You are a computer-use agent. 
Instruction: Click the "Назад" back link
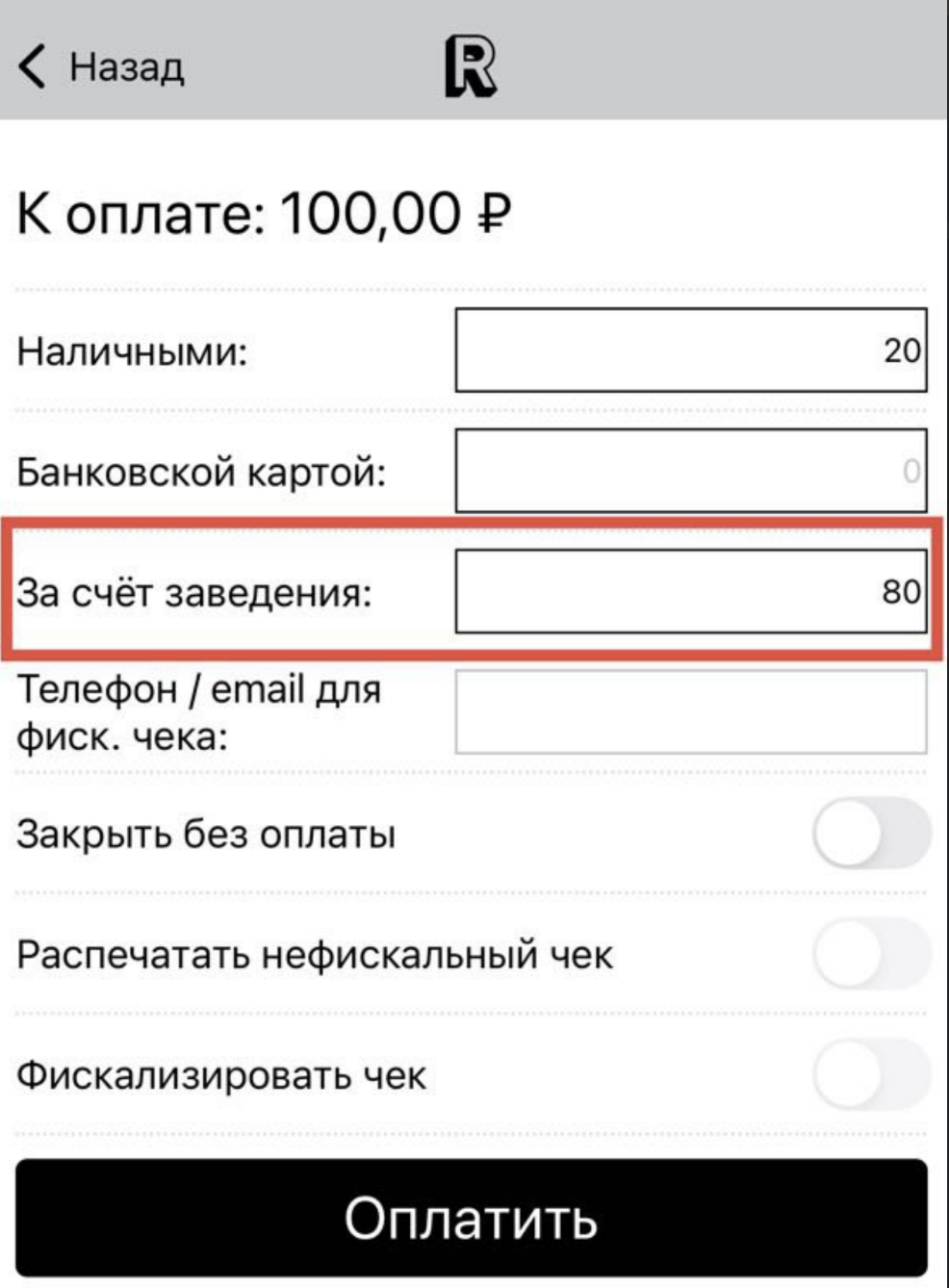tap(126, 67)
